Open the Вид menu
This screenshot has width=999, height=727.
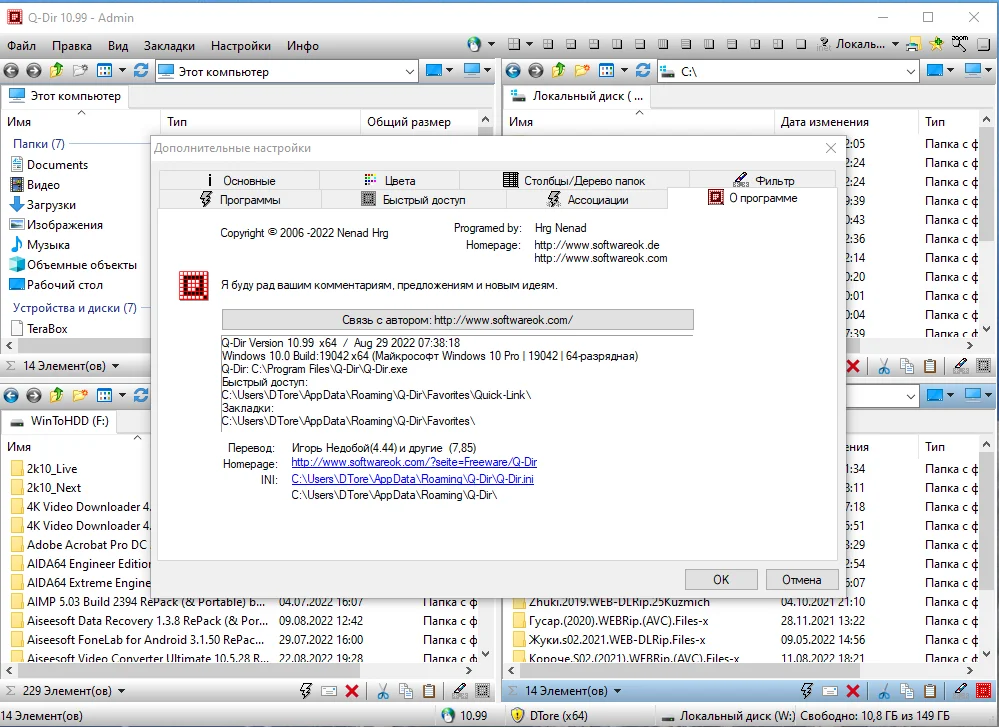tap(118, 46)
